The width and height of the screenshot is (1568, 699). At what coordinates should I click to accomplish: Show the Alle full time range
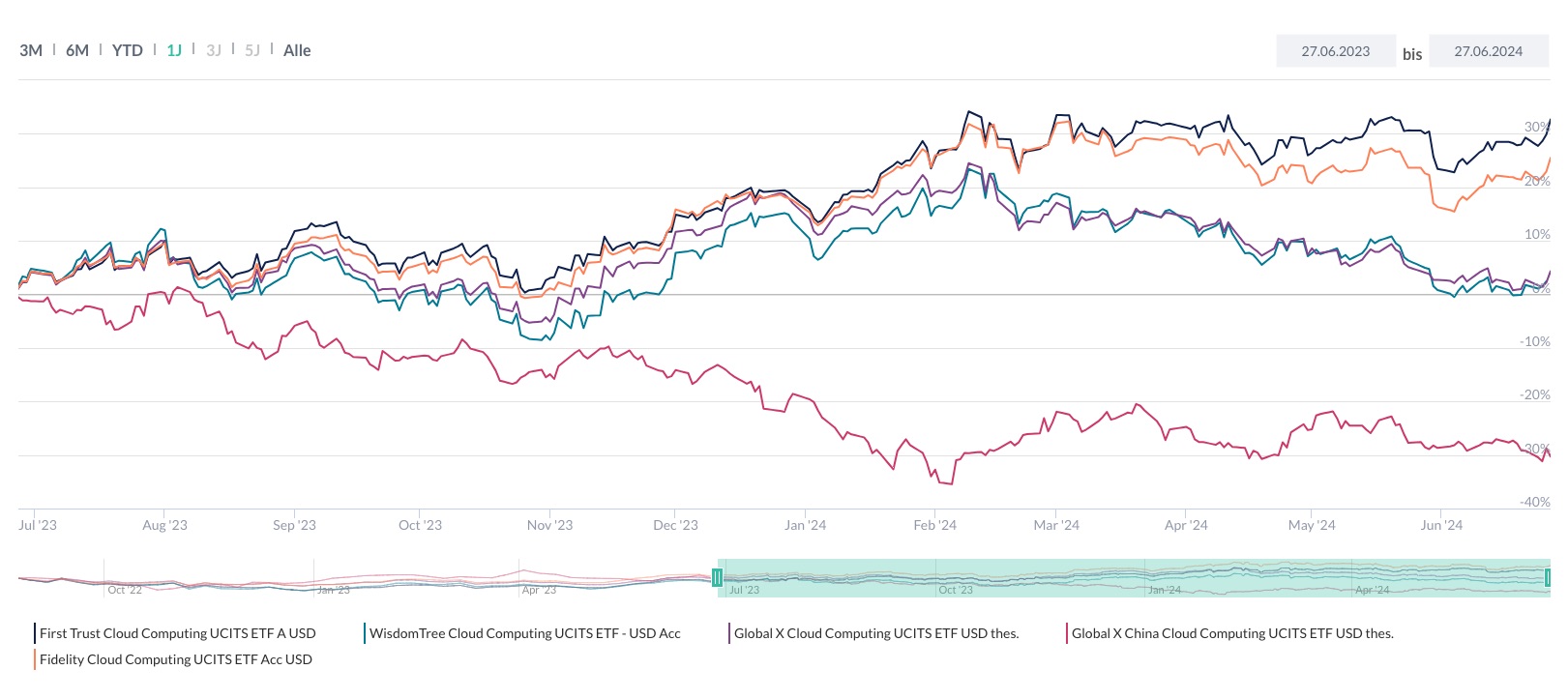point(297,50)
